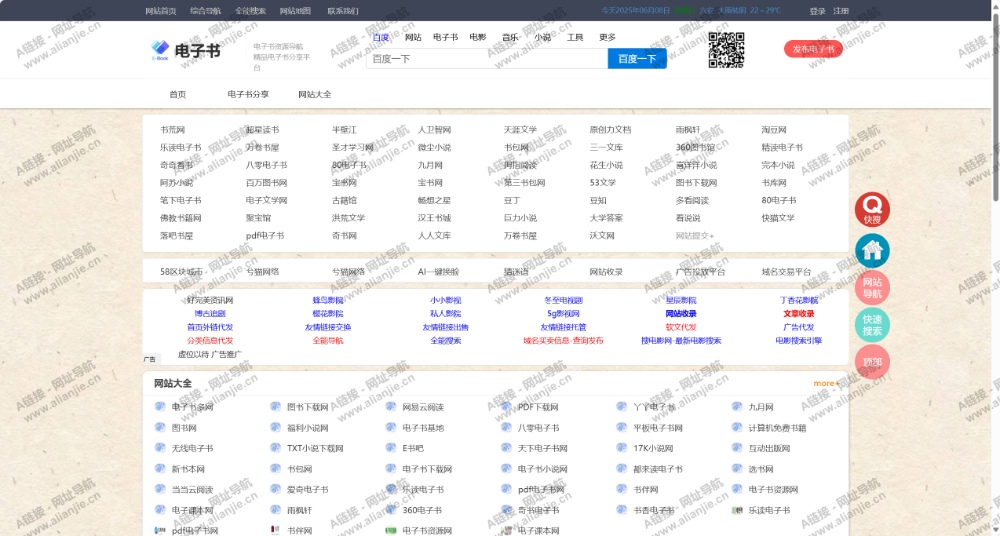Open the 域名交易平台 link

point(786,272)
